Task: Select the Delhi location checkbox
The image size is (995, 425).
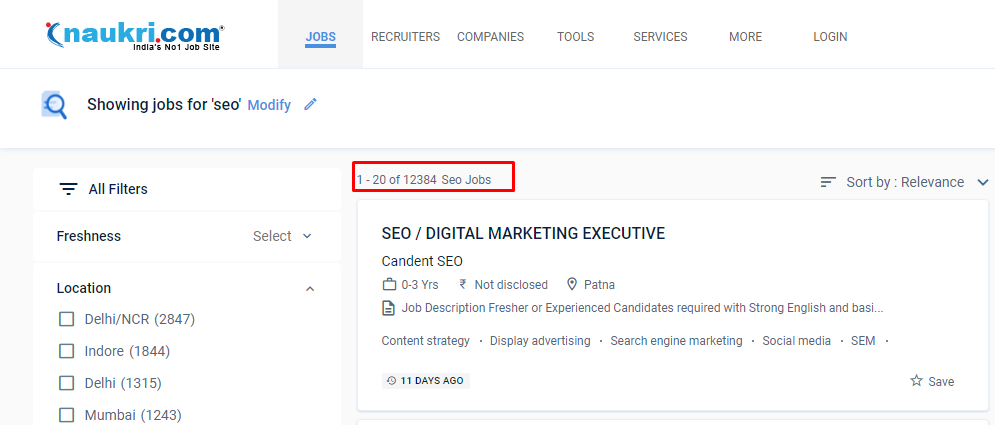Action: pos(67,383)
